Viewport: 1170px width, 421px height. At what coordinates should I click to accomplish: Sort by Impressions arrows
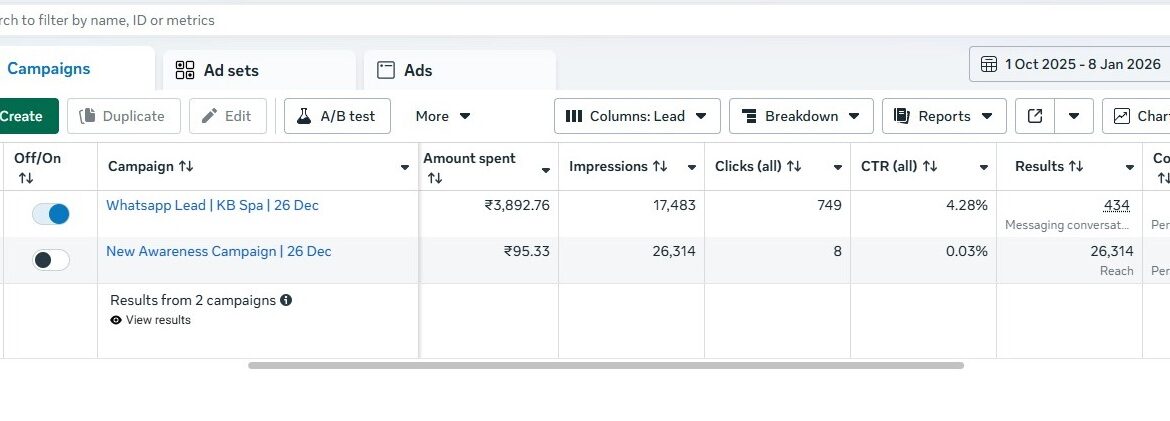tap(660, 166)
